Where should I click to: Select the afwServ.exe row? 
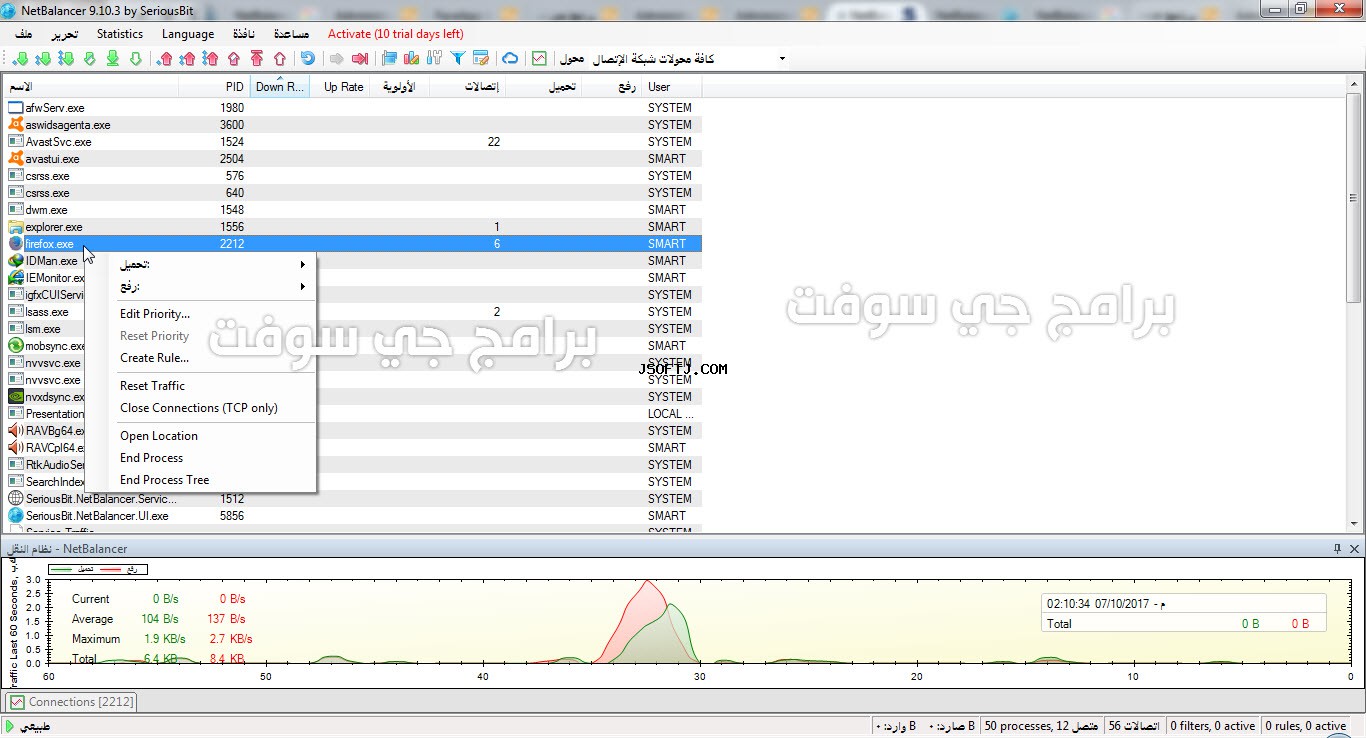coord(352,108)
